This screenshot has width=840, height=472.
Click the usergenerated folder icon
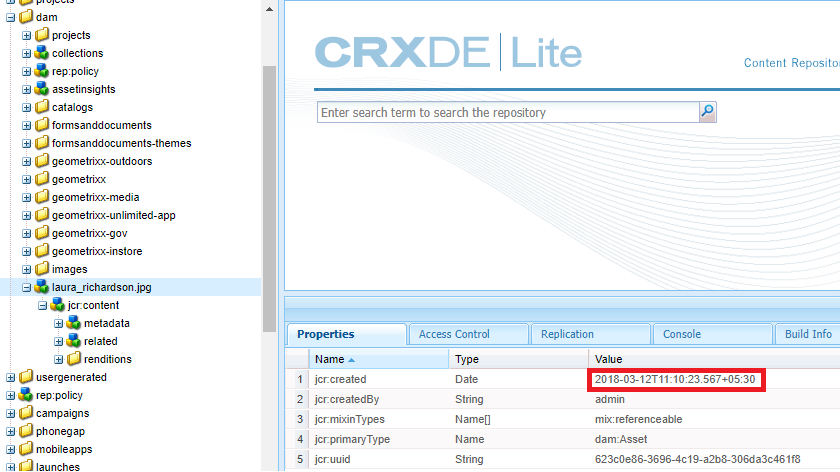pos(26,377)
